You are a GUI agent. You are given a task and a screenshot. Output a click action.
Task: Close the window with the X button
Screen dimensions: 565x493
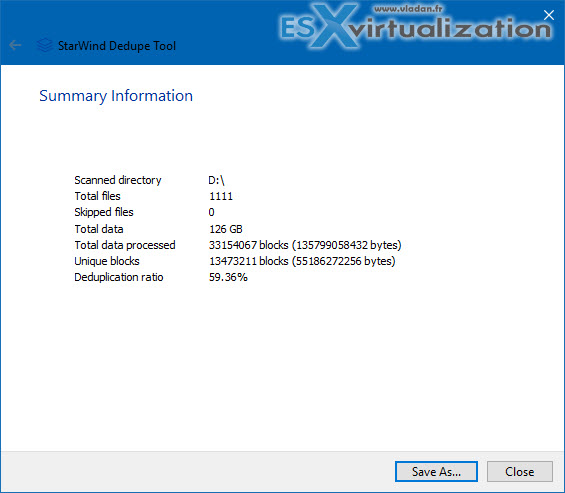coord(548,15)
